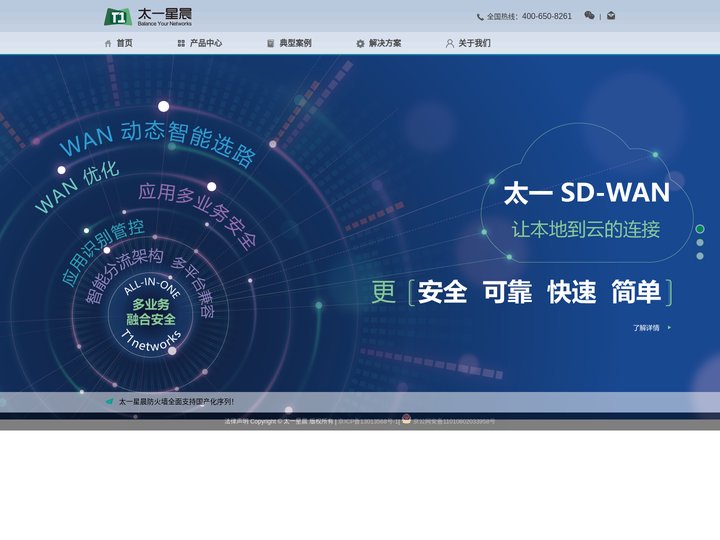
Task: Select the first (green) carousel dot
Action: coord(700,229)
